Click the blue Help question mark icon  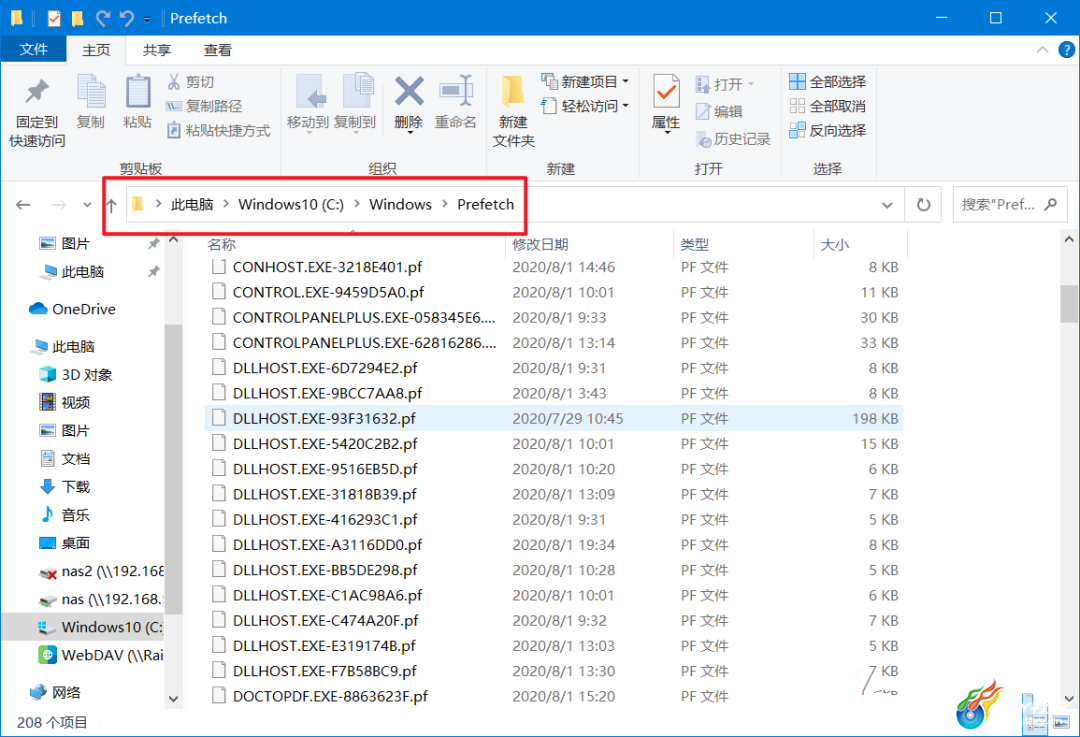tap(1066, 50)
